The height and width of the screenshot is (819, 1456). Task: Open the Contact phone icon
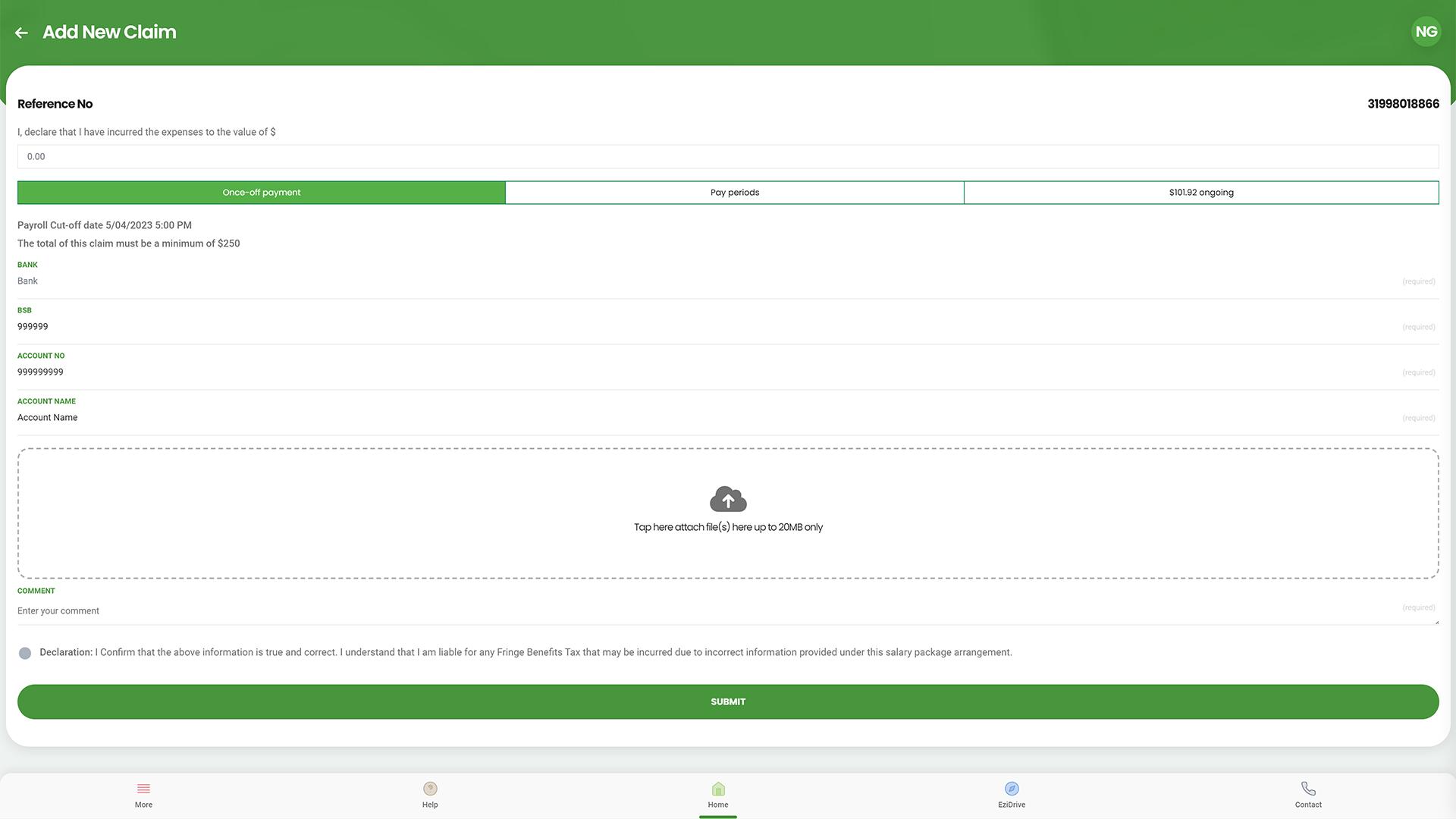(1308, 789)
